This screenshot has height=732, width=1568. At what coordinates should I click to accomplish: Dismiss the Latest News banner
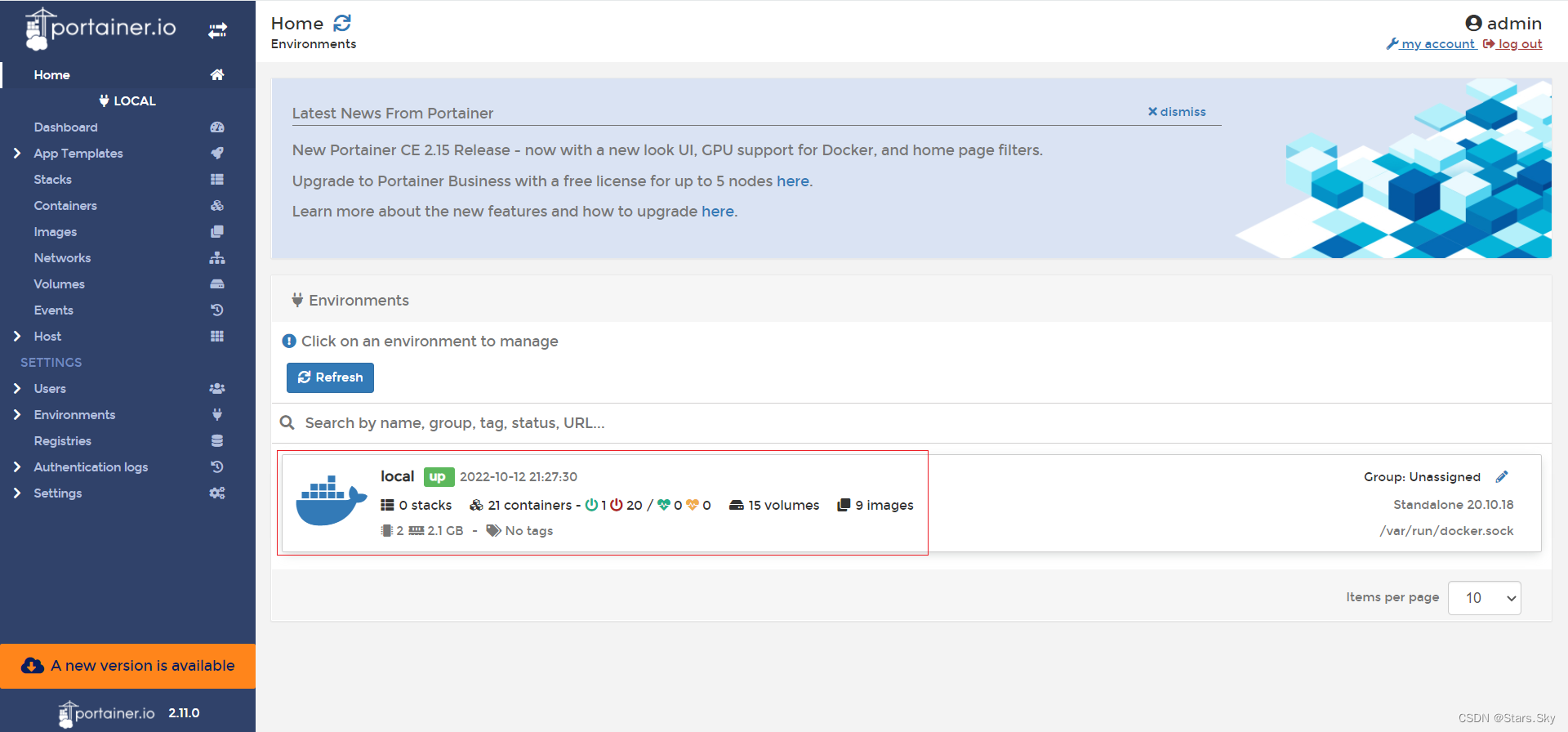click(x=1177, y=112)
